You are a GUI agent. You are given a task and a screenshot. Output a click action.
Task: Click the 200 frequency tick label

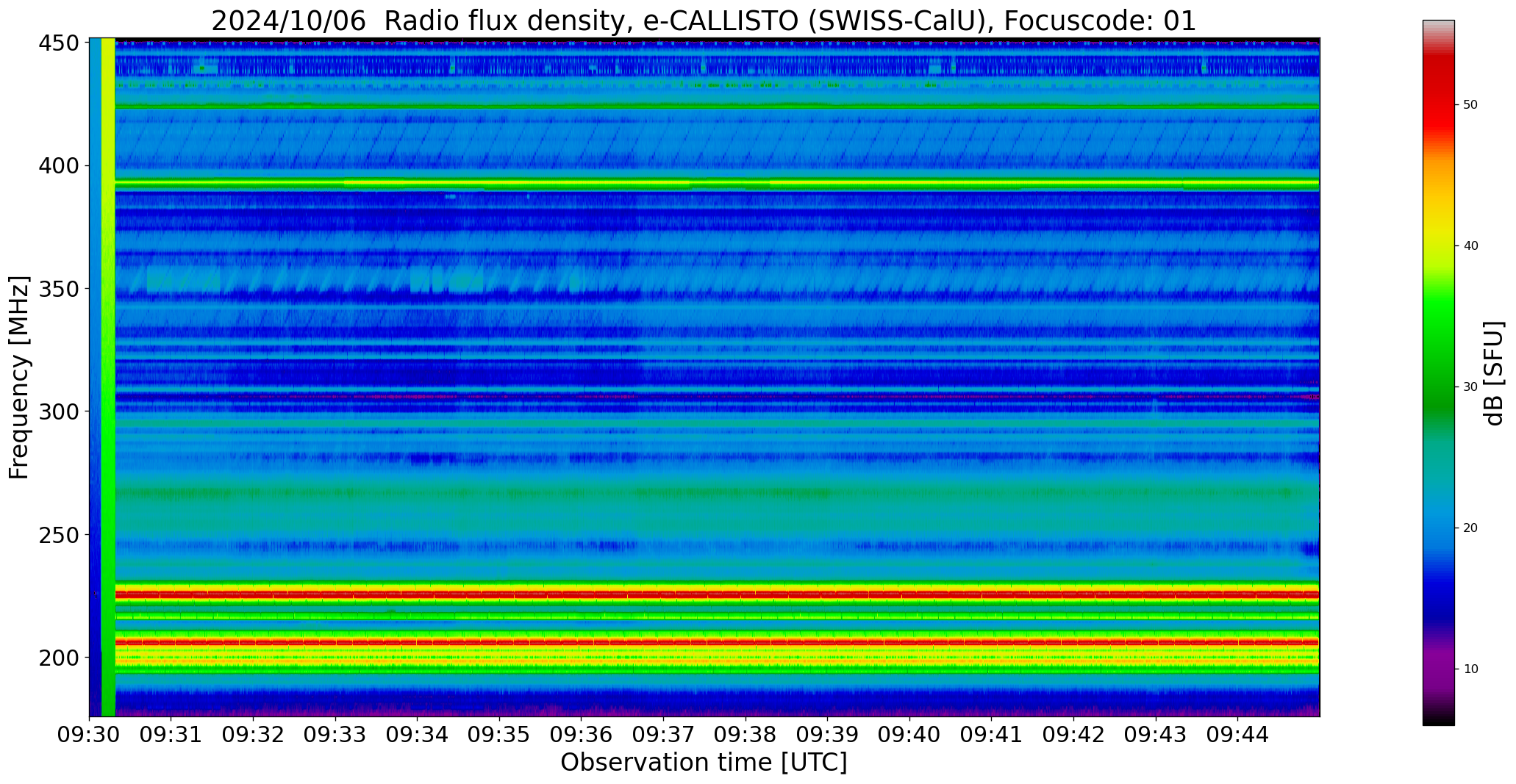[x=58, y=658]
